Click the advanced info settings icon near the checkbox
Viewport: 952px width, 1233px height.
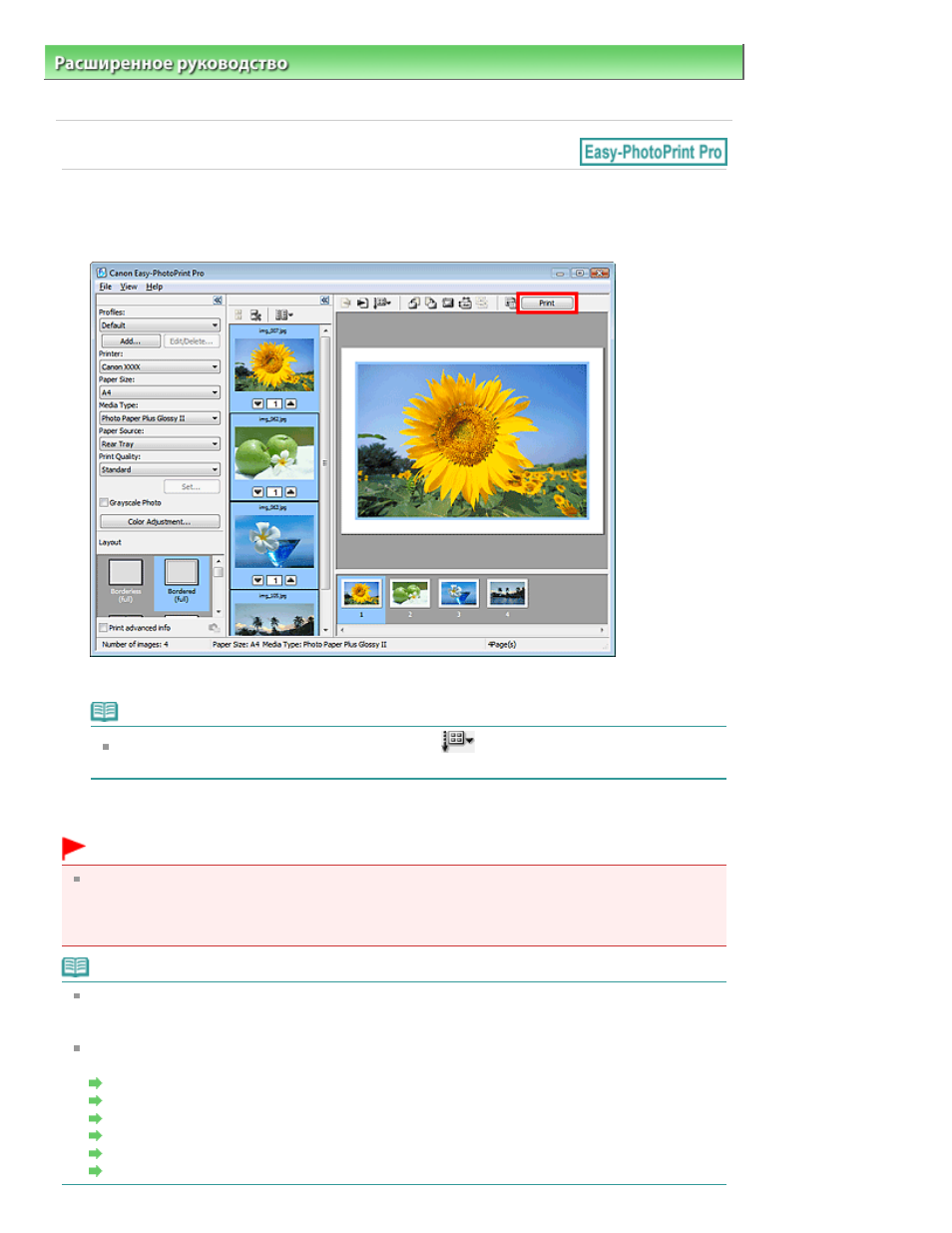point(214,628)
